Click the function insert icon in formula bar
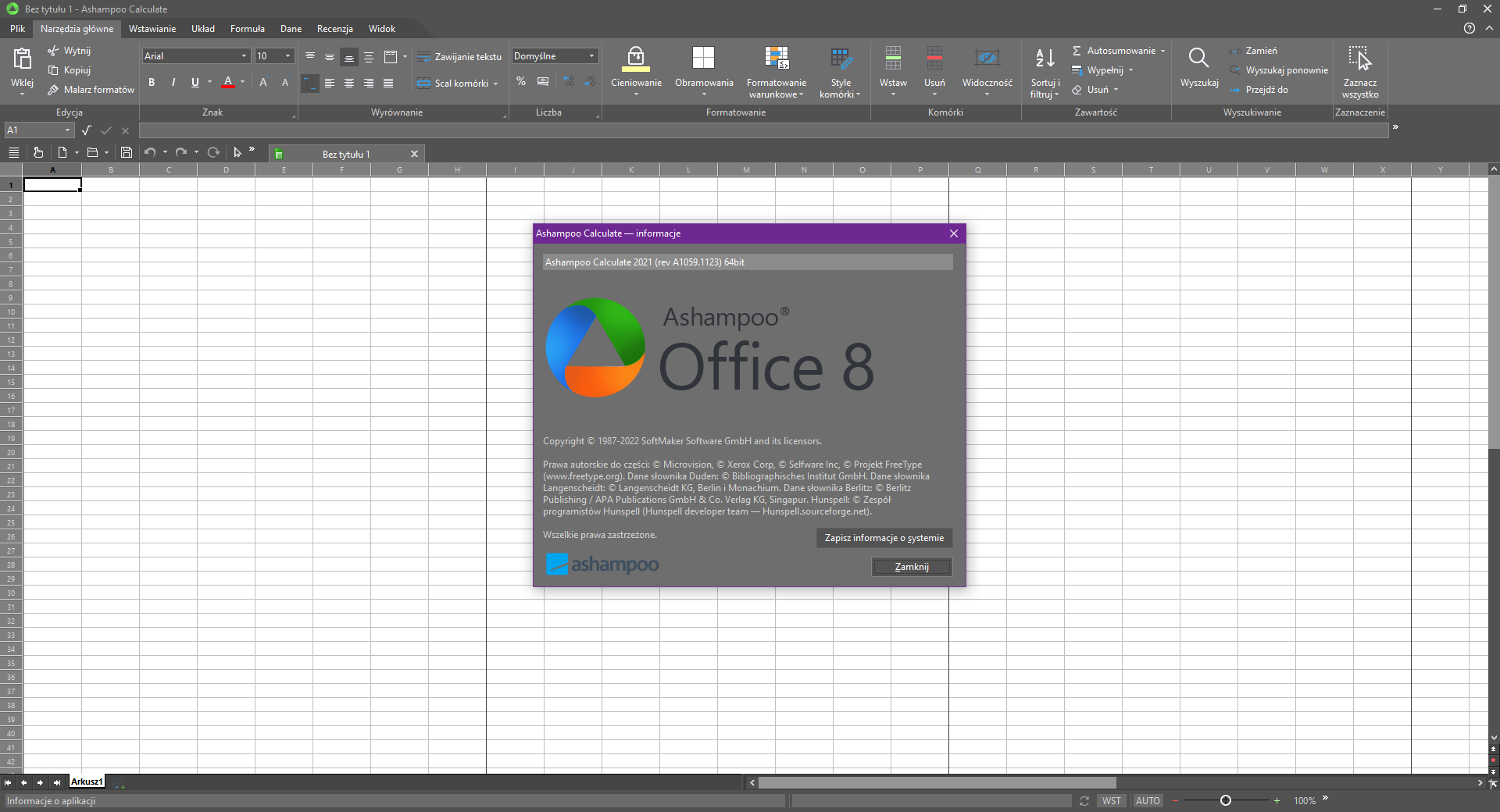 point(87,130)
